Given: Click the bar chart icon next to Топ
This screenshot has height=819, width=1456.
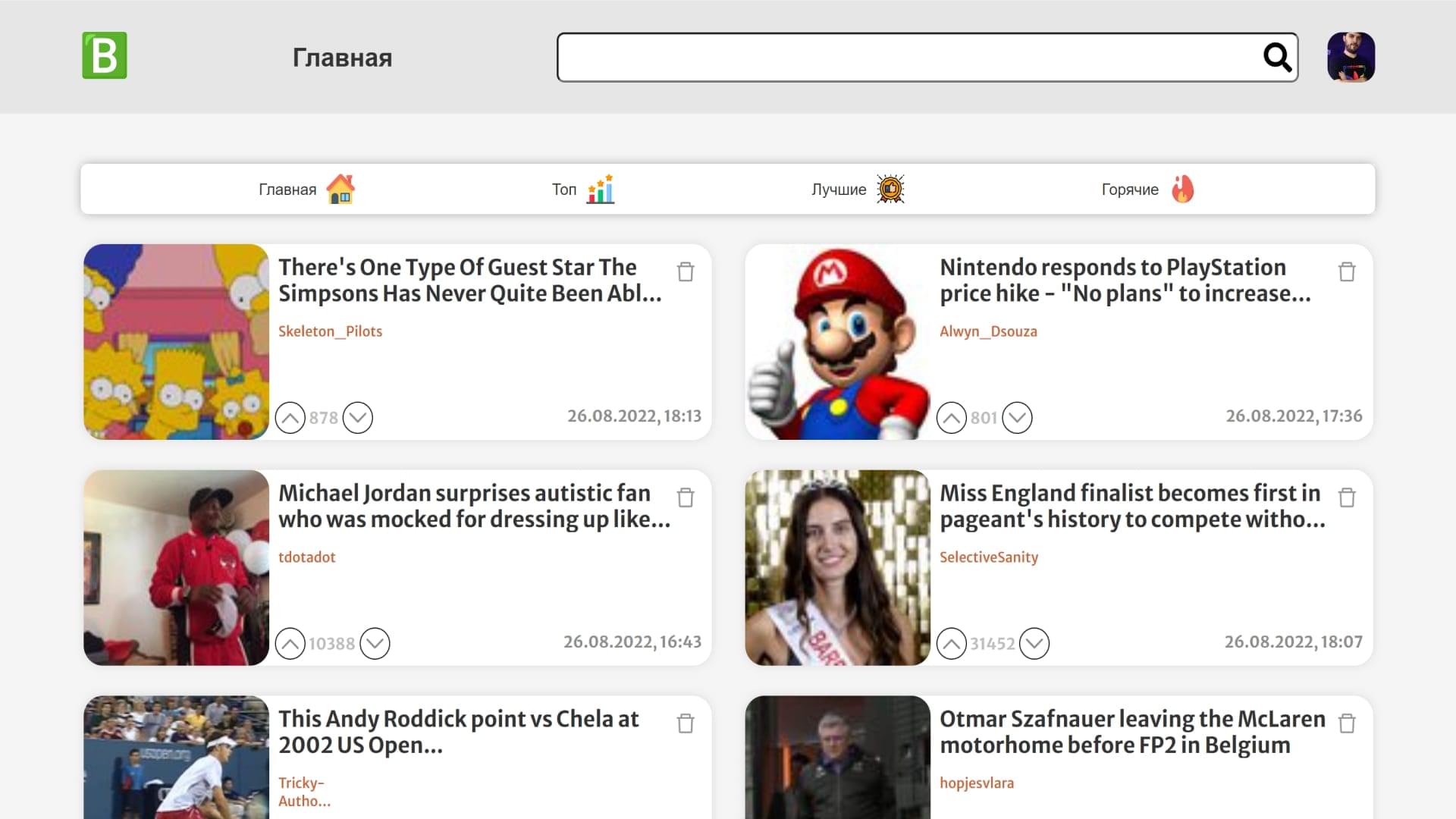Looking at the screenshot, I should (x=600, y=189).
